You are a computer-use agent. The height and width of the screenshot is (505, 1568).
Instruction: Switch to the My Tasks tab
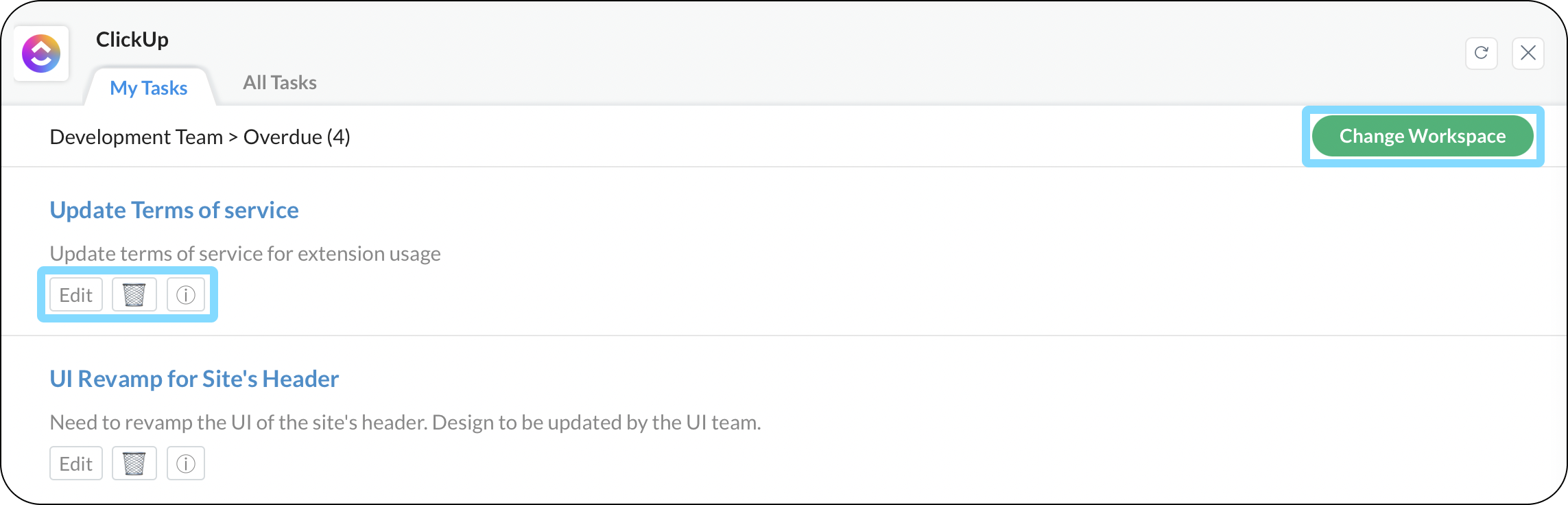[149, 88]
